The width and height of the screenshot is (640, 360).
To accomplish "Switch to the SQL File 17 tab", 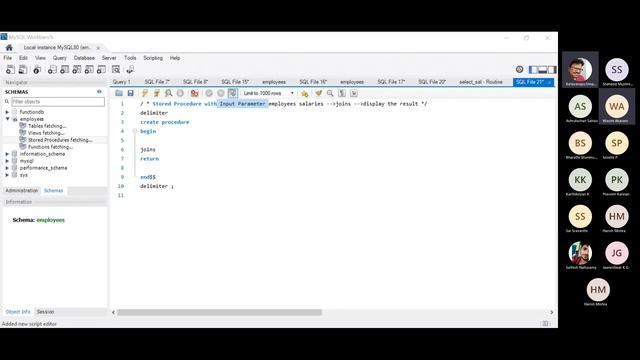I will pos(391,82).
